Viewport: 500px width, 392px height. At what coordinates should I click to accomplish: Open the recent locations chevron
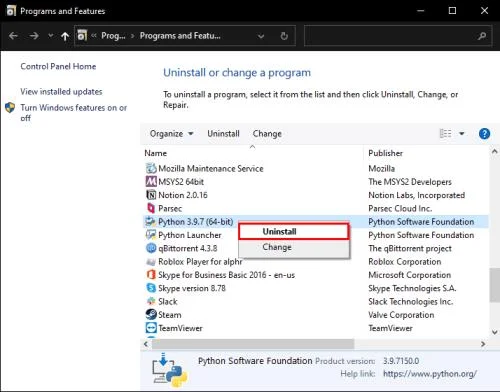pos(50,35)
